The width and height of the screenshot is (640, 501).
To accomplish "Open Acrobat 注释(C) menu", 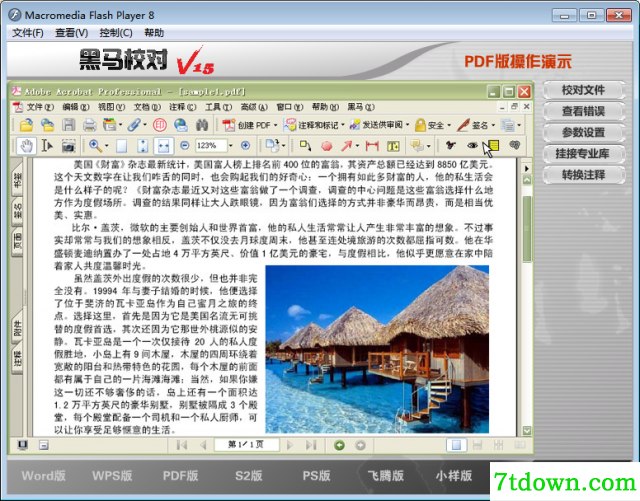I will (182, 107).
